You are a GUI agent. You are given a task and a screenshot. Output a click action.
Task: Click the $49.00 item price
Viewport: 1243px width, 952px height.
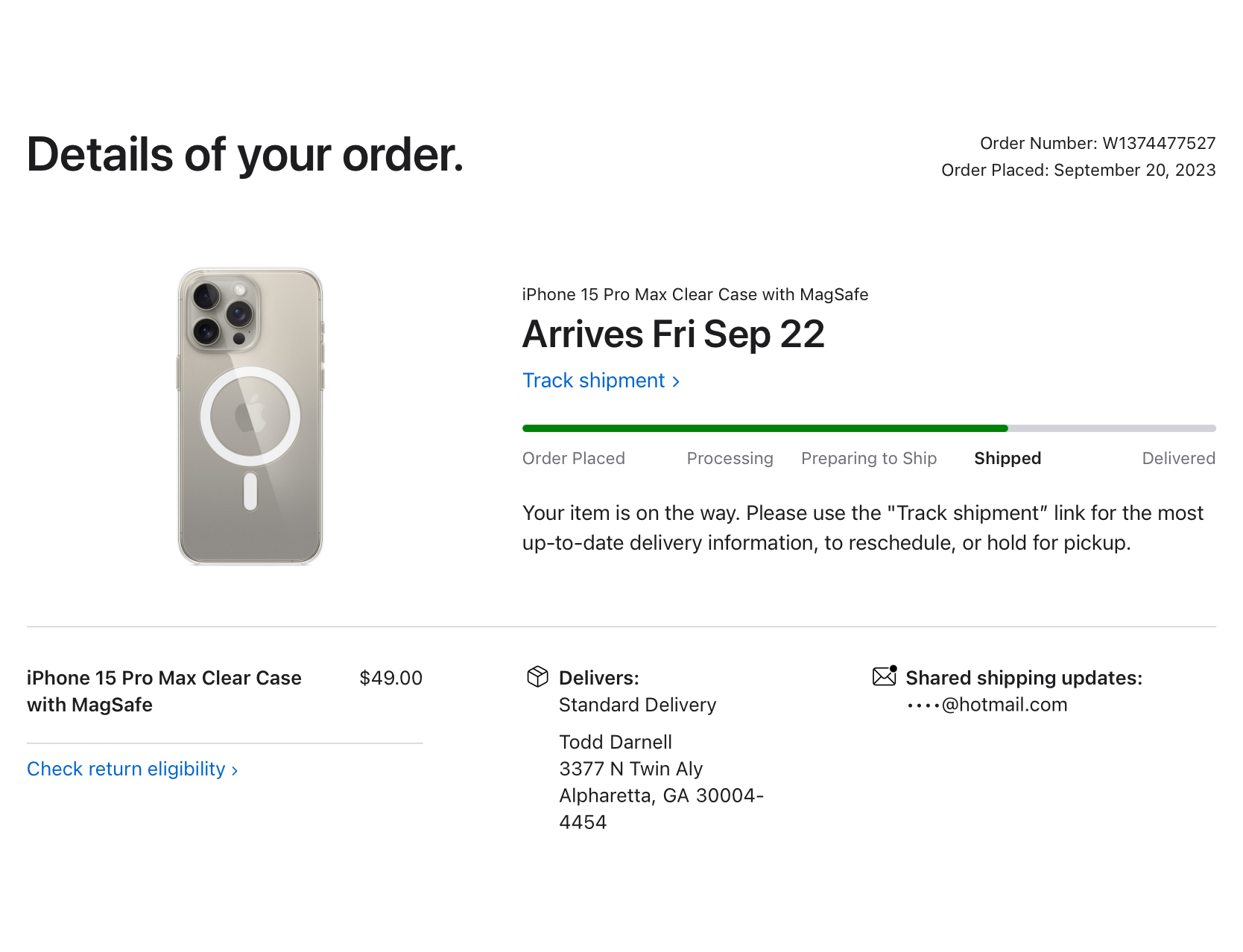click(390, 678)
